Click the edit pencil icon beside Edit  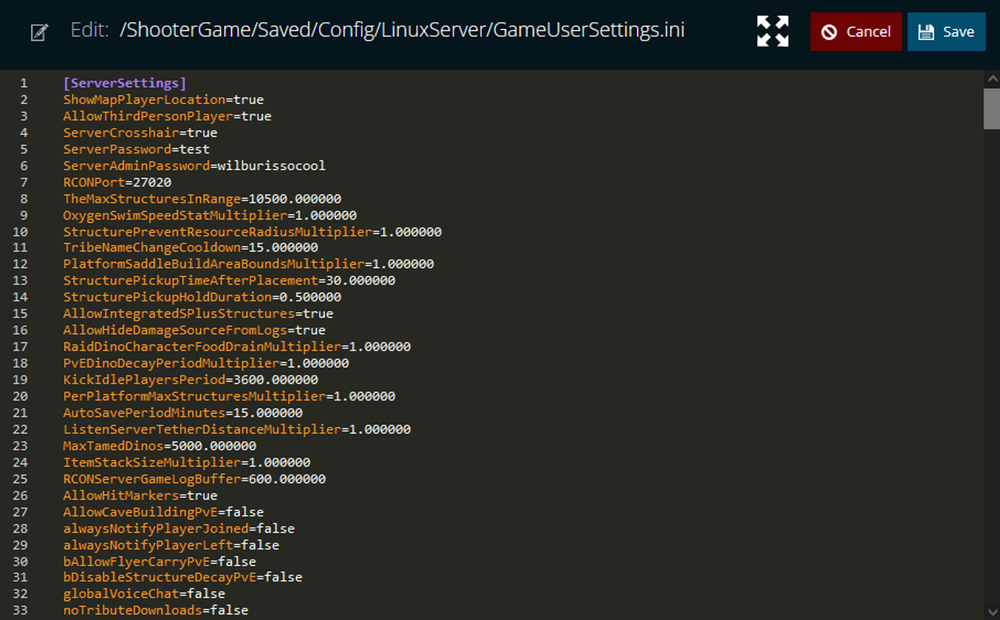tap(40, 32)
